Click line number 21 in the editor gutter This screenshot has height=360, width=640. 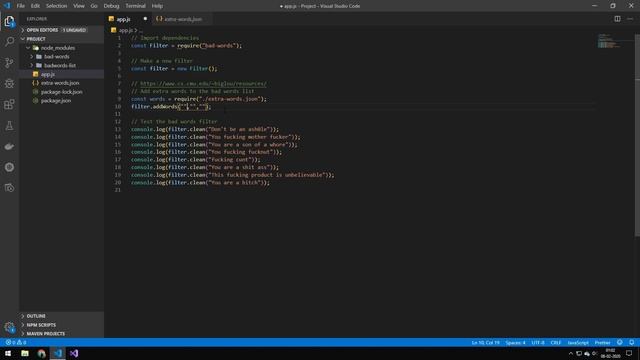[x=118, y=190]
